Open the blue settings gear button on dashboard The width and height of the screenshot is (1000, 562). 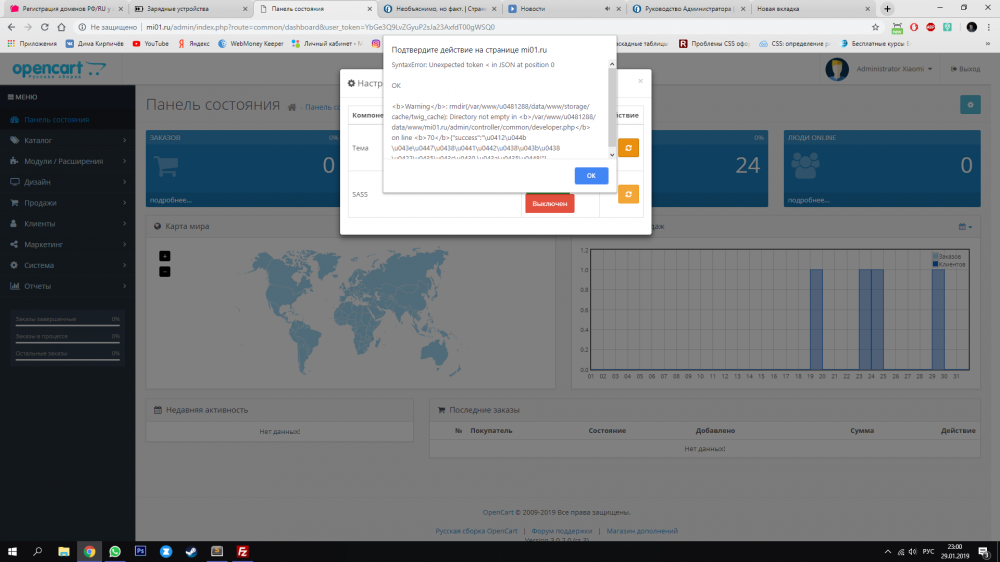click(x=970, y=105)
